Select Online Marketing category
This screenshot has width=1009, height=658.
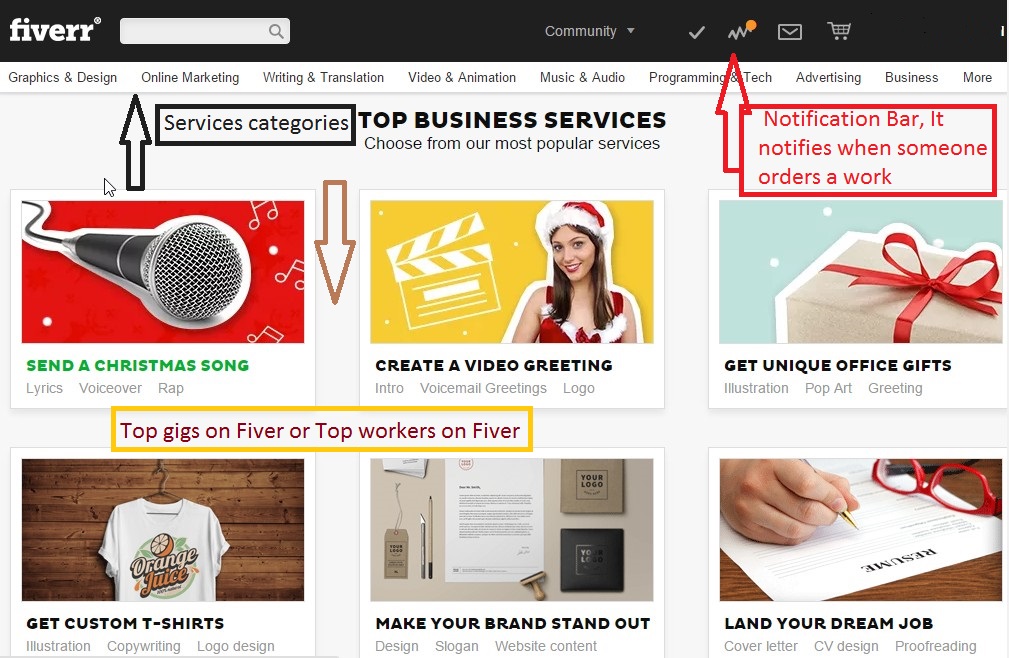click(x=190, y=77)
